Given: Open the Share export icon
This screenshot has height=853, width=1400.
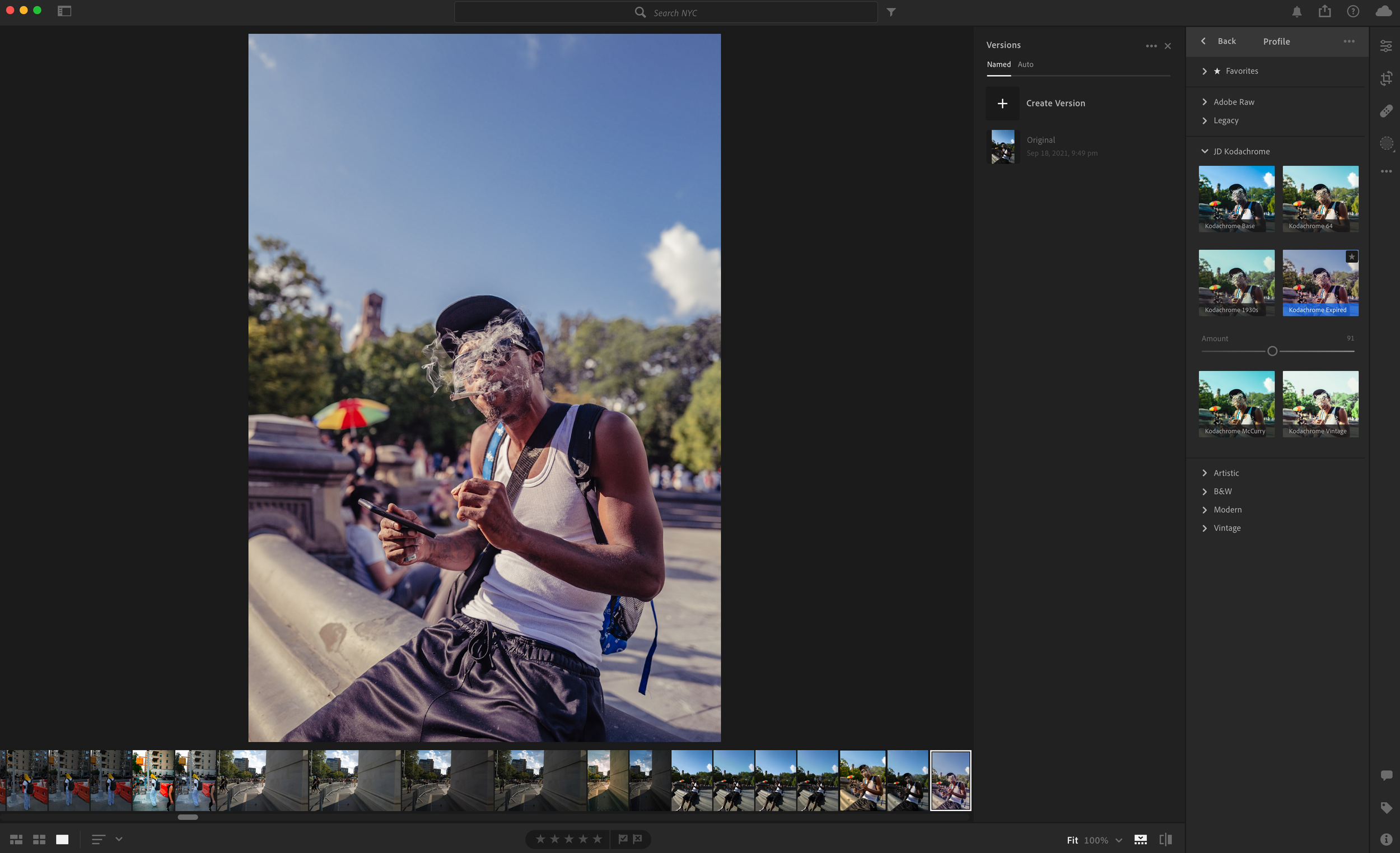Looking at the screenshot, I should (x=1324, y=11).
